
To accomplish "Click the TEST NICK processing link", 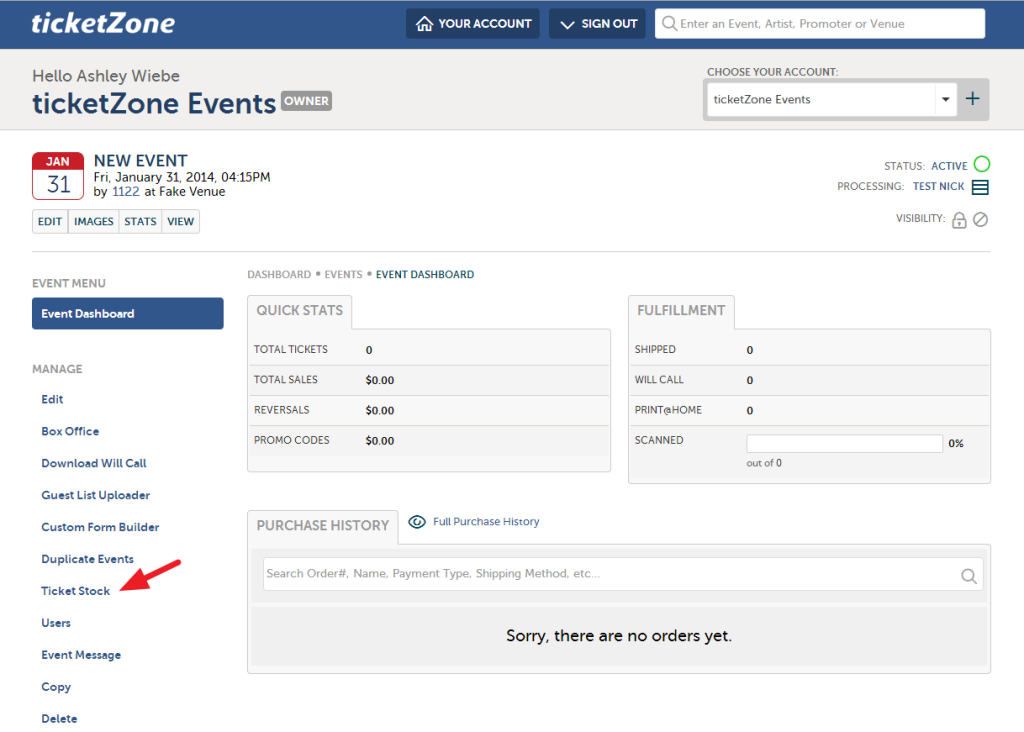I will [938, 186].
